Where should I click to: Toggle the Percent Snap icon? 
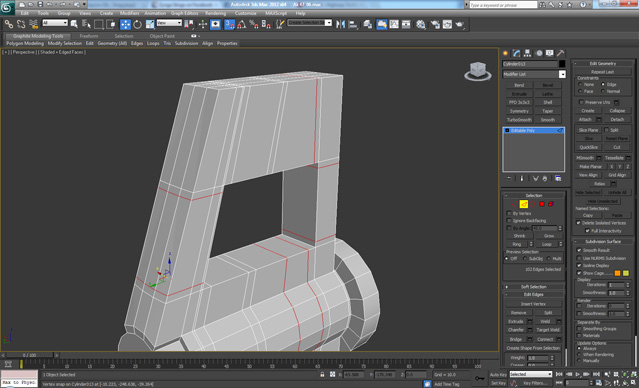253,24
